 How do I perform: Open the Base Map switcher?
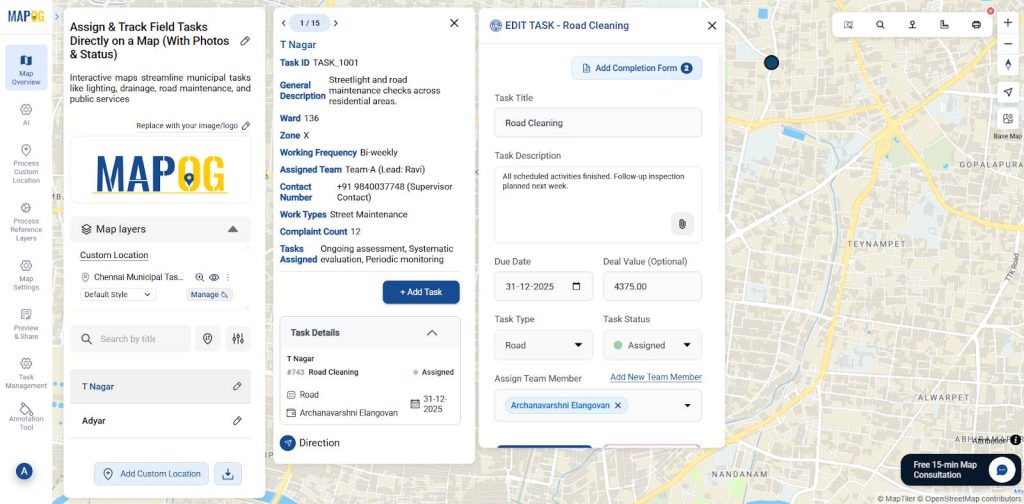click(1007, 123)
